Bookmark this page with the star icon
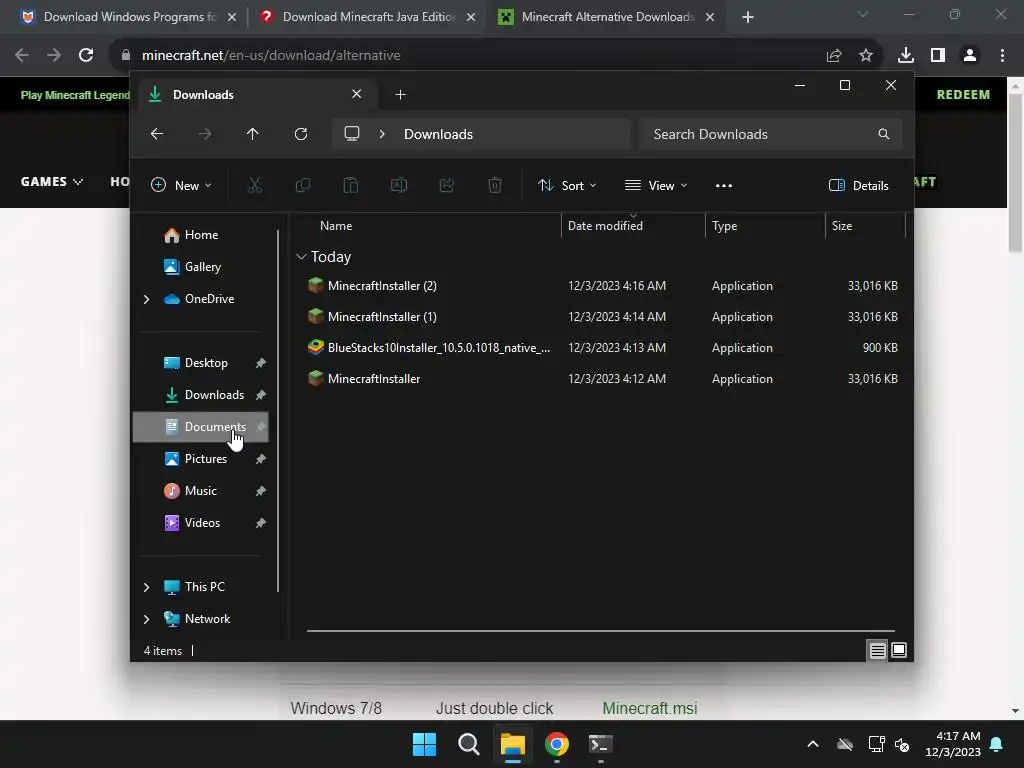 coord(866,56)
